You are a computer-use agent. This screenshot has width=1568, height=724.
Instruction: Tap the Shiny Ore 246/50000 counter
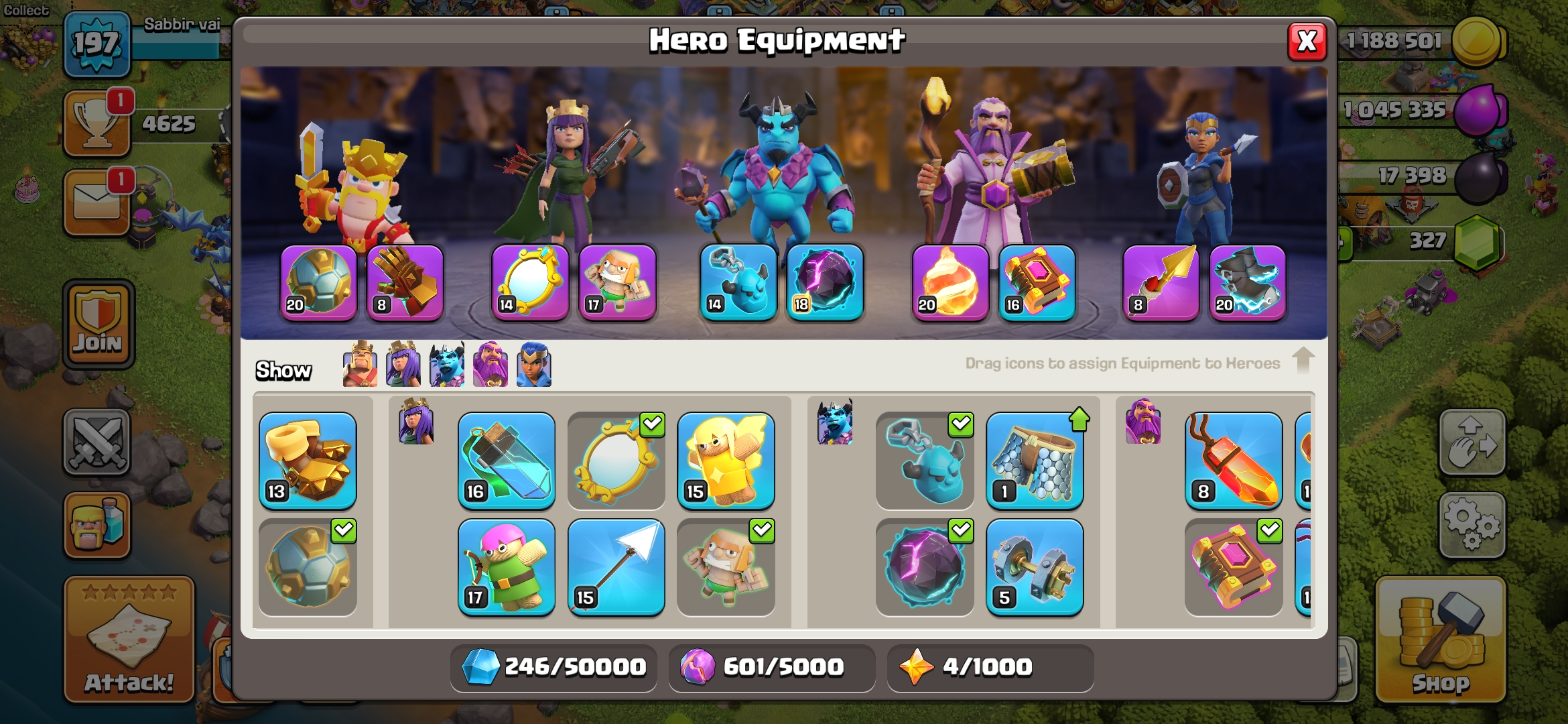pyautogui.click(x=553, y=668)
